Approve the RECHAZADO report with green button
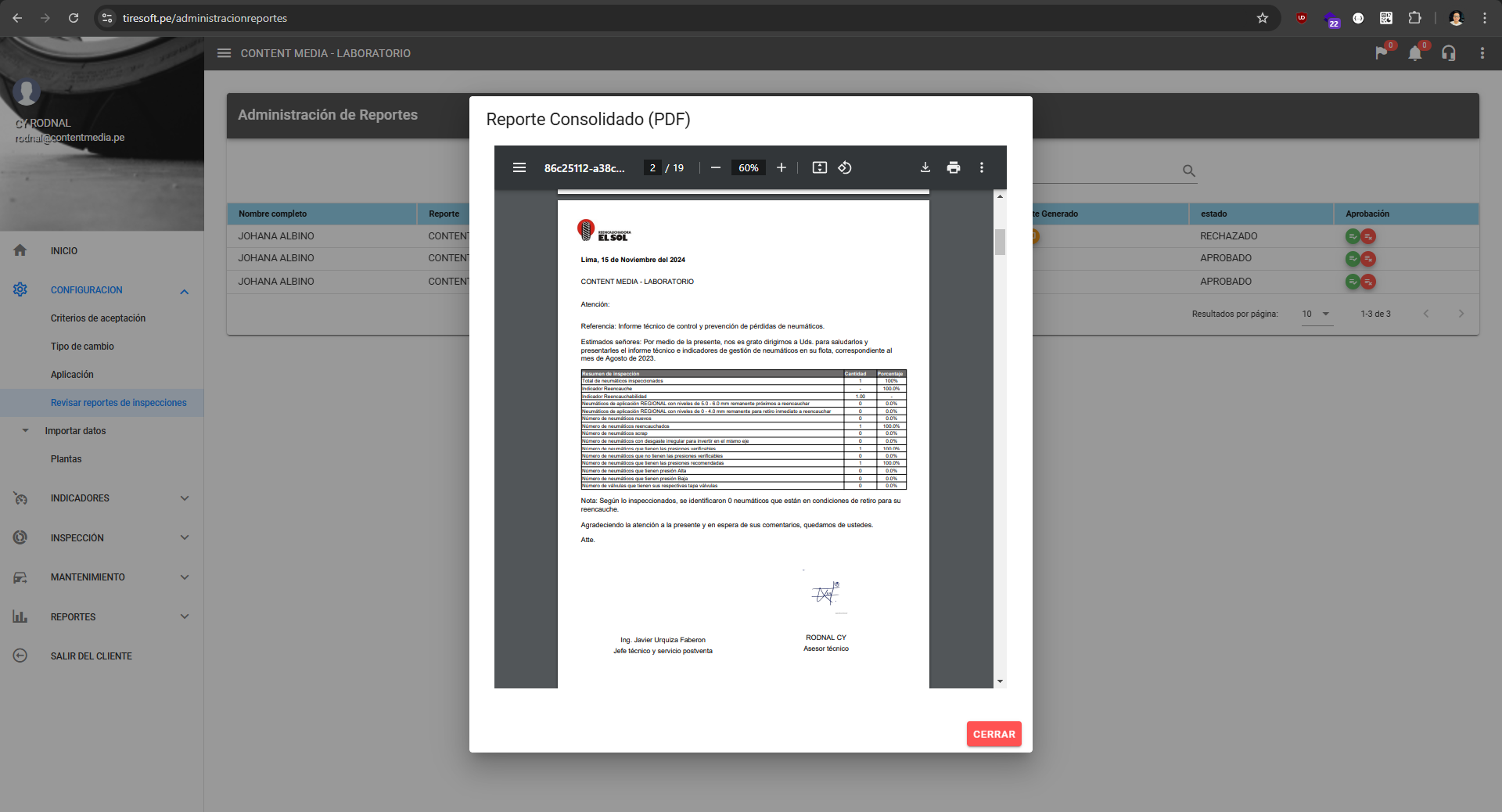This screenshot has width=1502, height=812. coord(1352,236)
